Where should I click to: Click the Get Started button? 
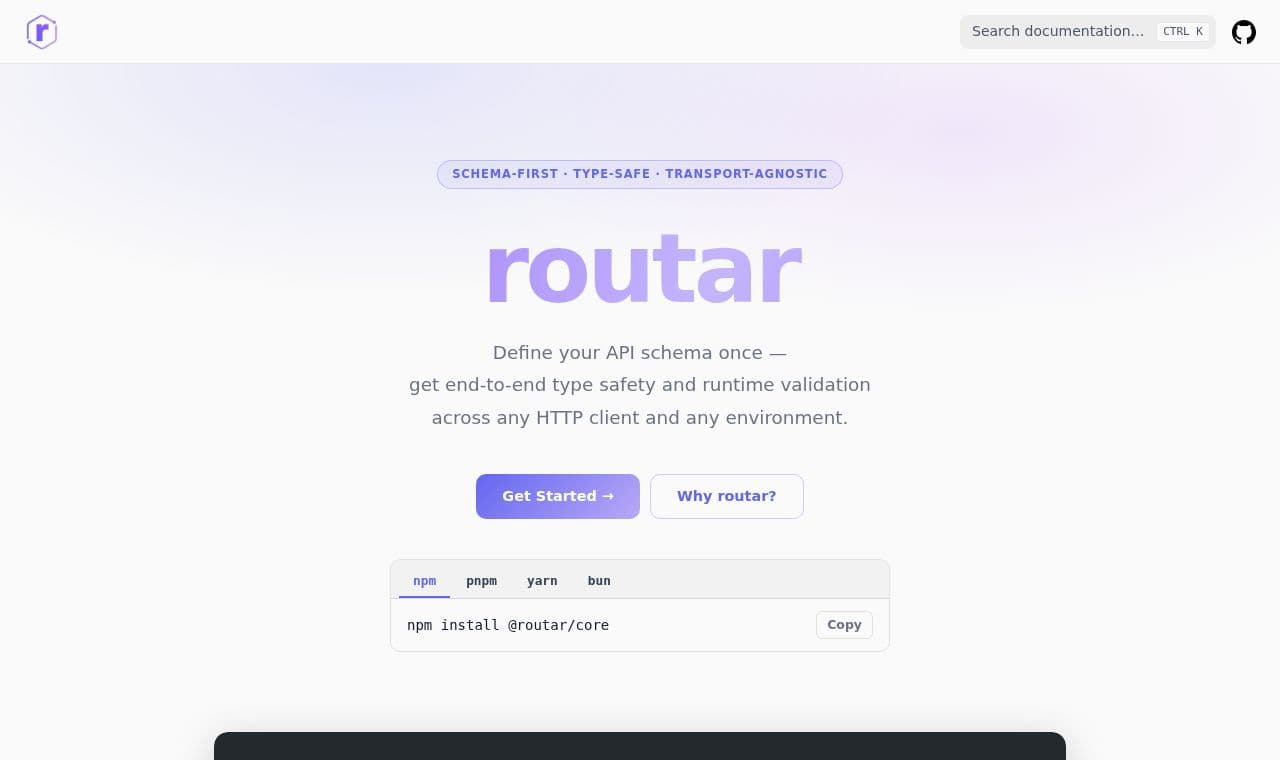[x=558, y=496]
